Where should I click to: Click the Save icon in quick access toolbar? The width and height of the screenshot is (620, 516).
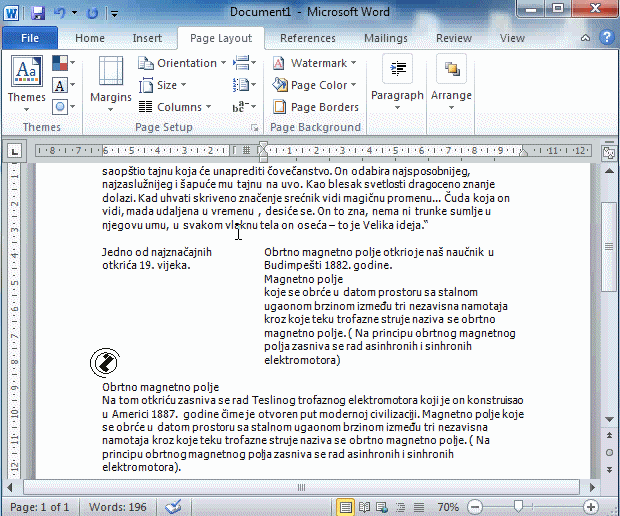[38, 13]
